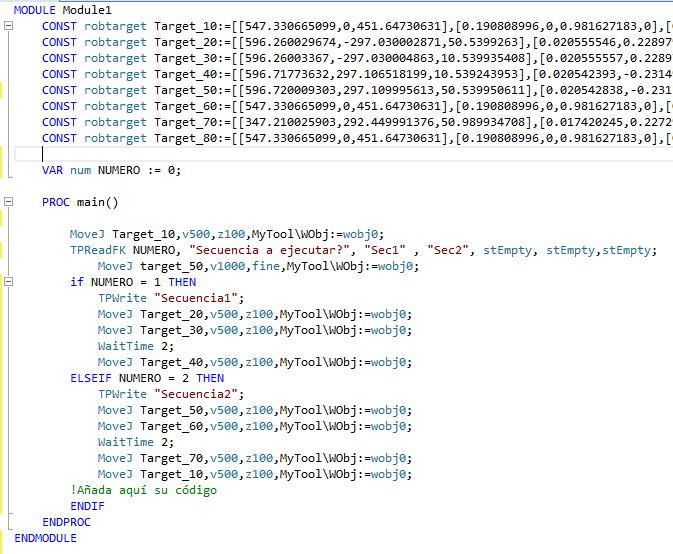
Task: Click the 'MoveJ Target_50,v500' line
Action: 255,411
